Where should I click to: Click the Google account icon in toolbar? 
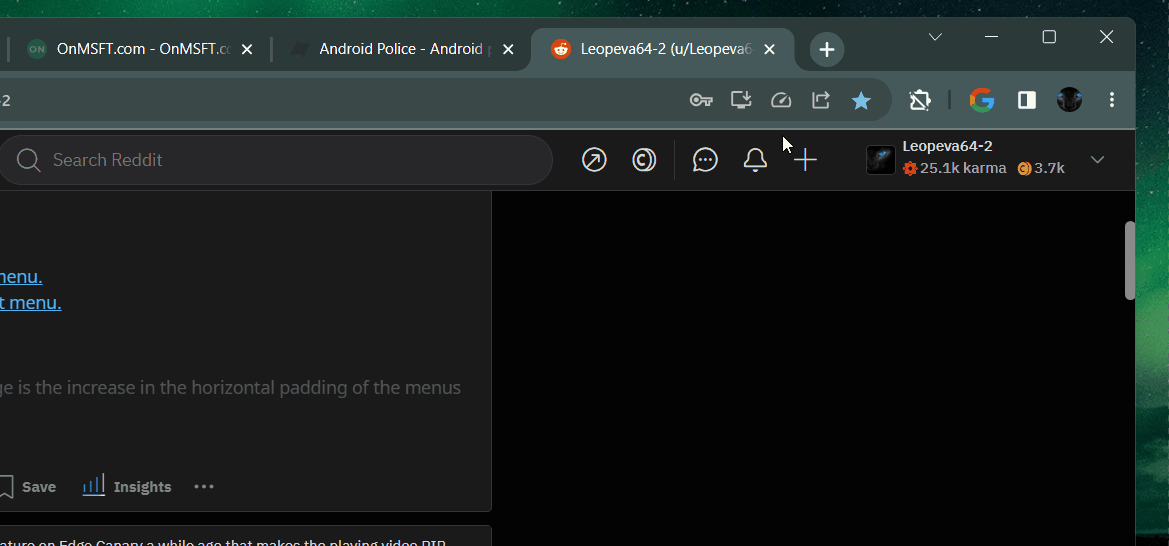click(x=982, y=100)
